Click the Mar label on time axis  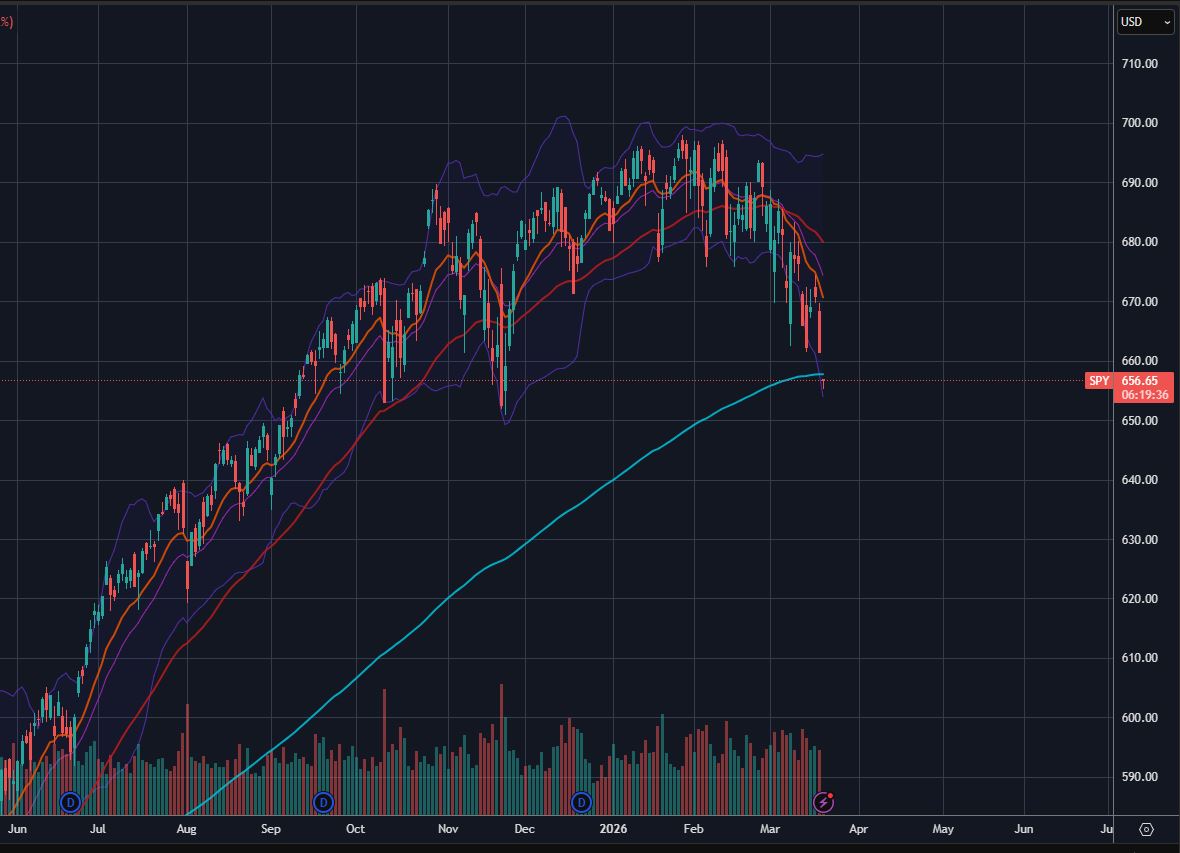coord(770,829)
